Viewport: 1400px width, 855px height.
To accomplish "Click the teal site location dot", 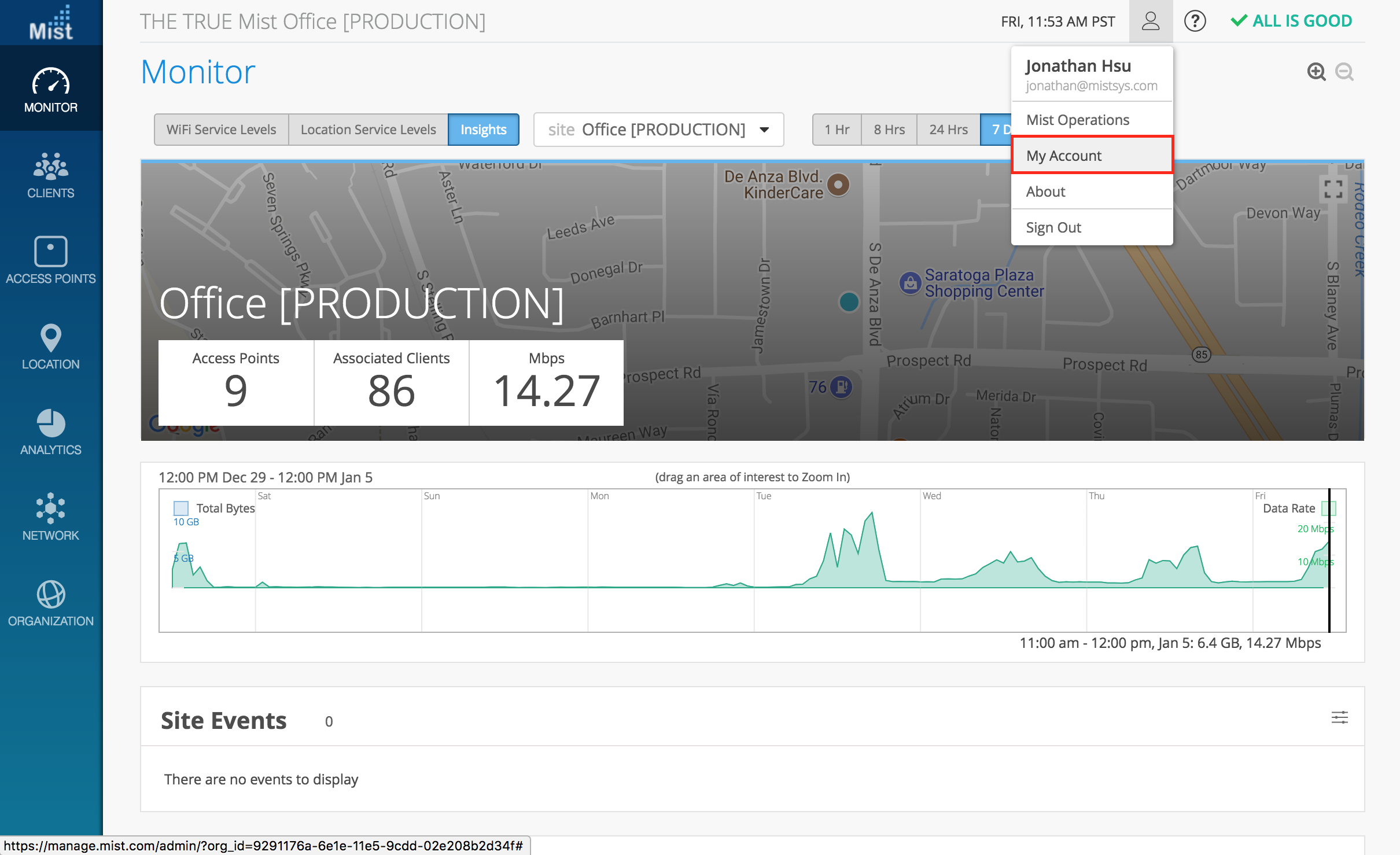I will 849,301.
